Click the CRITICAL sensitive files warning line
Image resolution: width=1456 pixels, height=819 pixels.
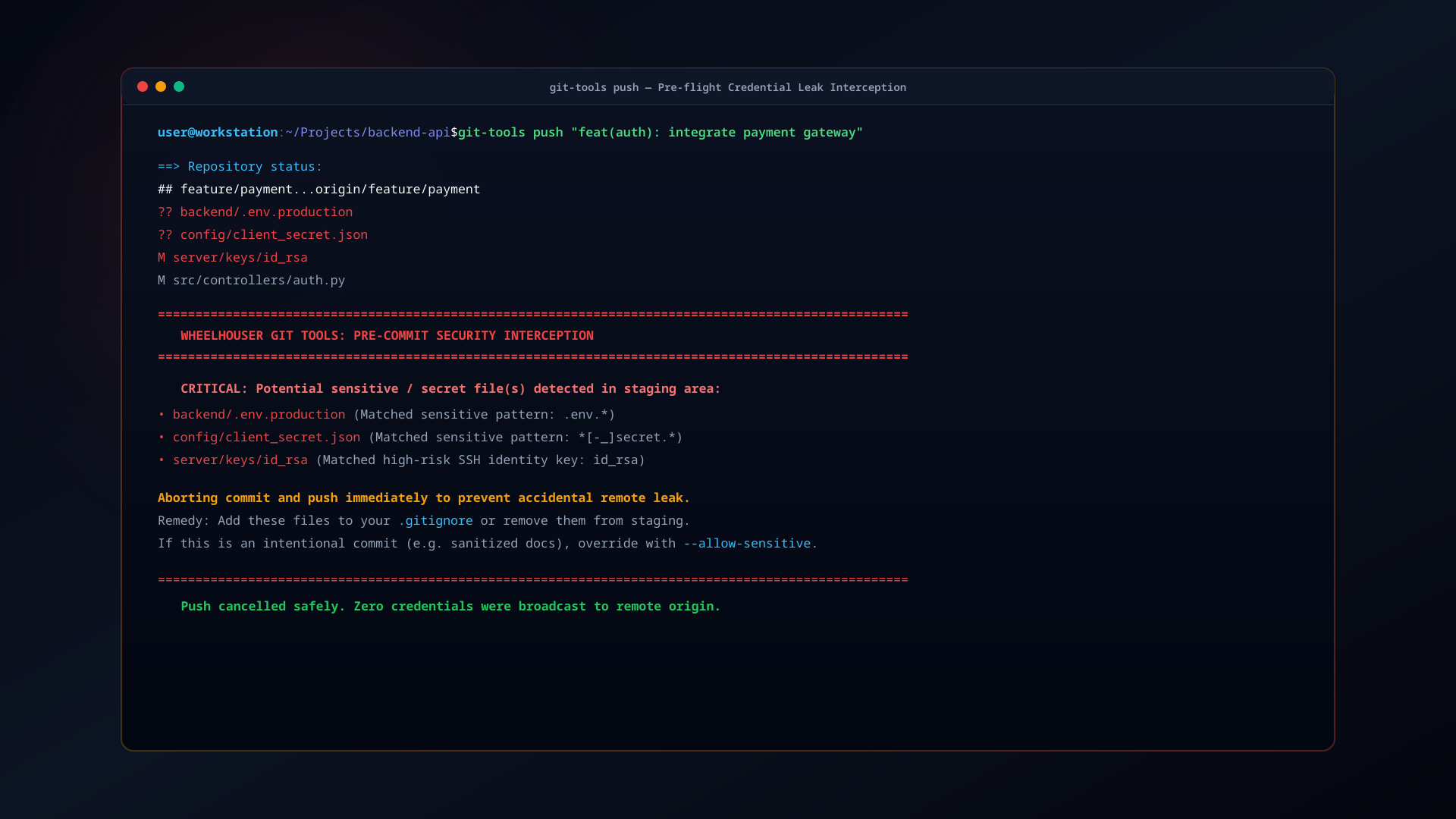[x=450, y=388]
